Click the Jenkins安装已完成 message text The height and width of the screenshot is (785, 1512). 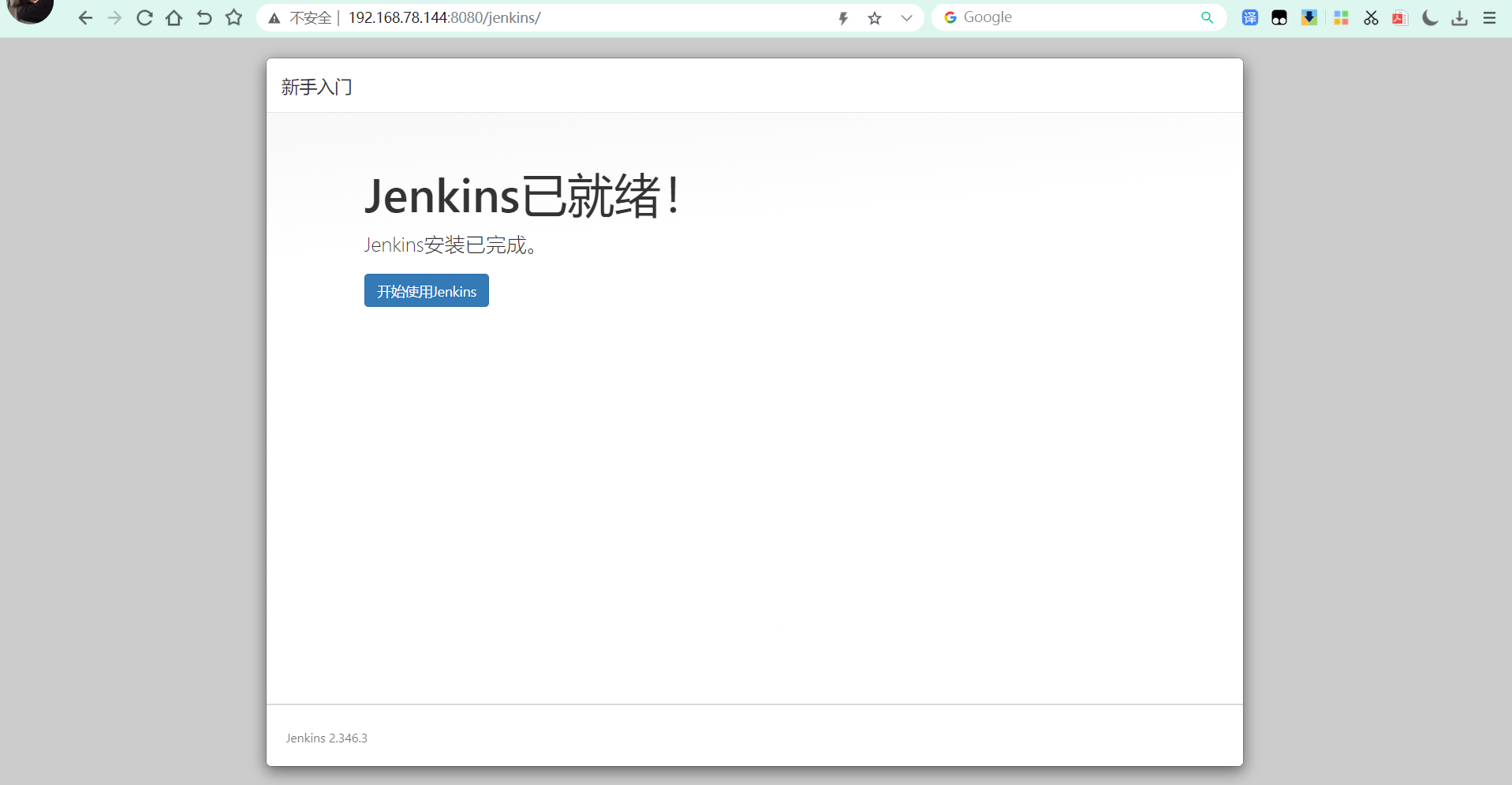click(450, 245)
